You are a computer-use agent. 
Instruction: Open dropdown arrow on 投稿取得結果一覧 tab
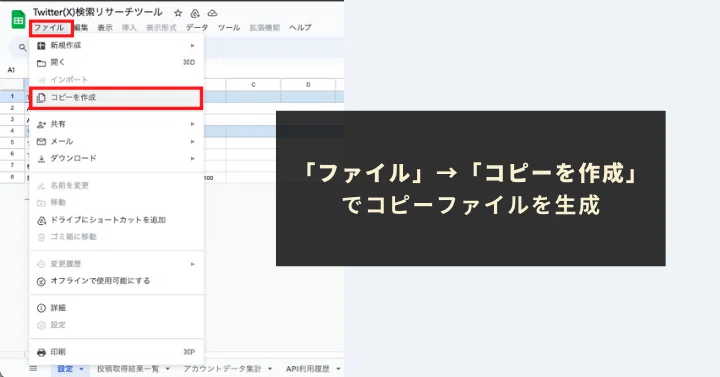[168, 369]
